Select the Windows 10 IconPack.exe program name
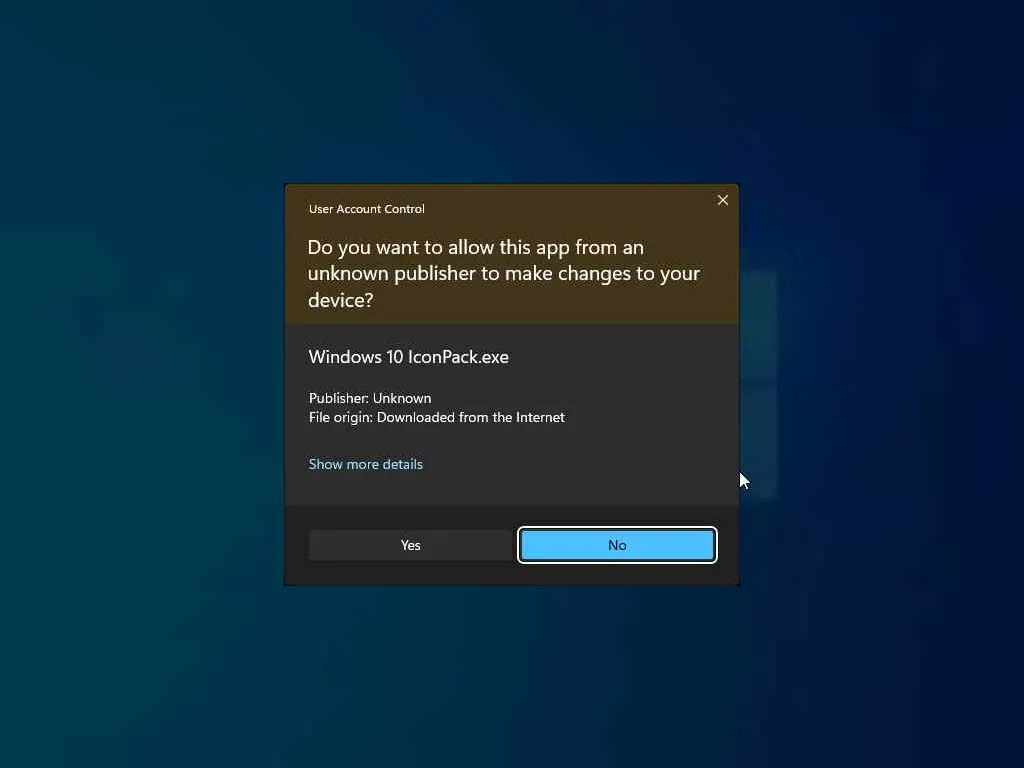The image size is (1024, 768). (409, 357)
